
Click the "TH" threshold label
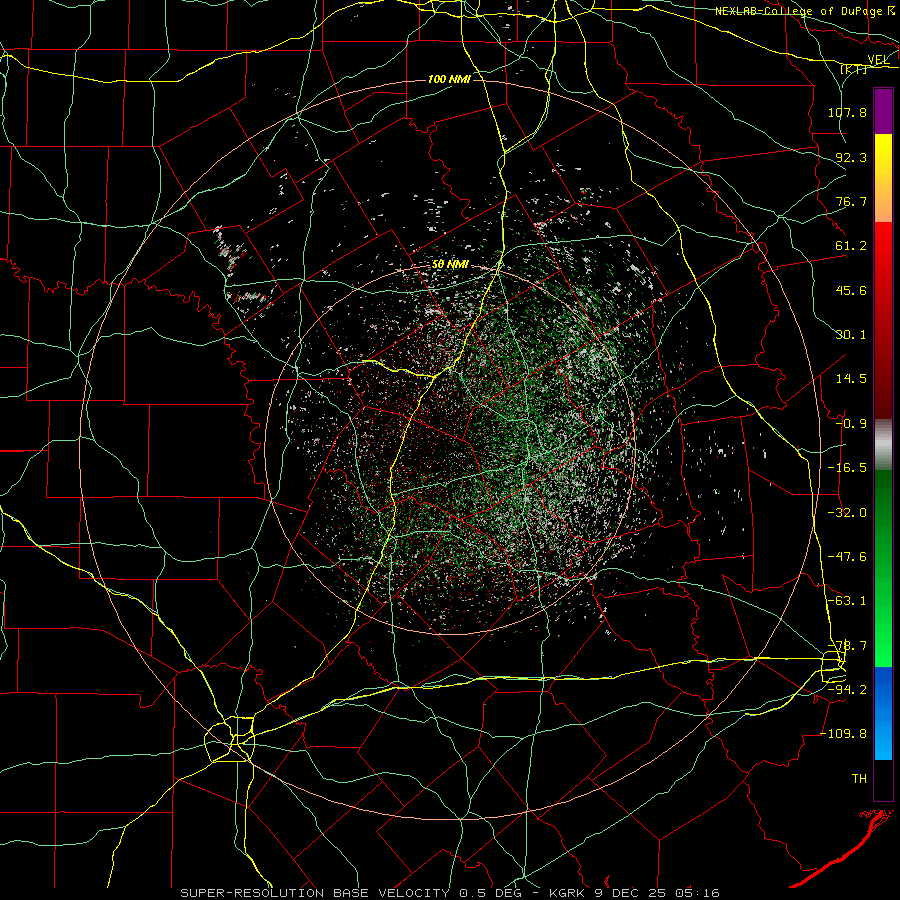(x=859, y=779)
